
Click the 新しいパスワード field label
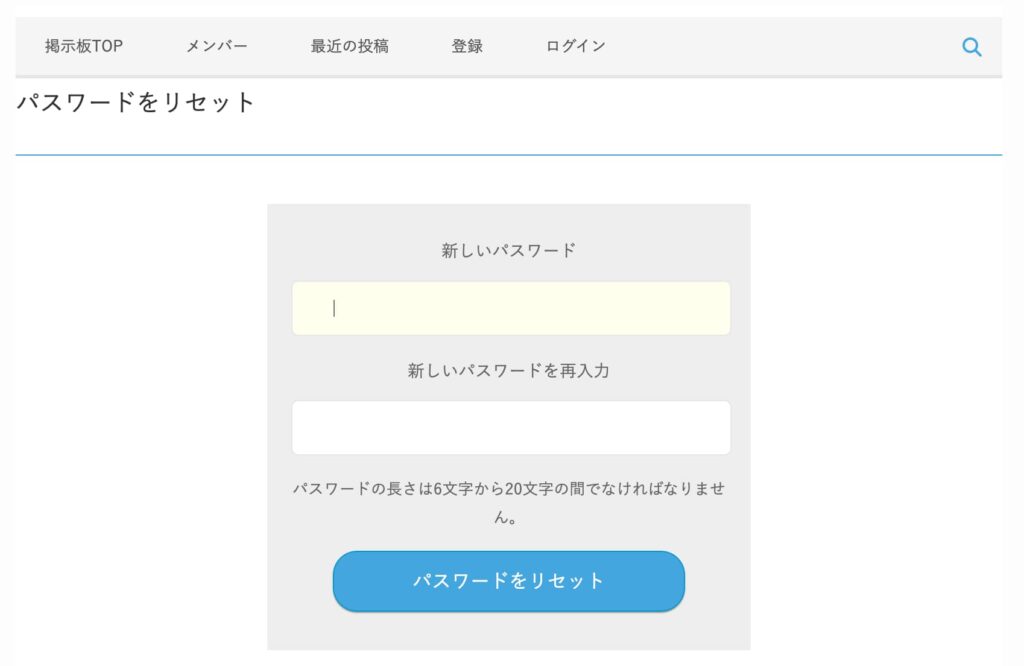(509, 251)
